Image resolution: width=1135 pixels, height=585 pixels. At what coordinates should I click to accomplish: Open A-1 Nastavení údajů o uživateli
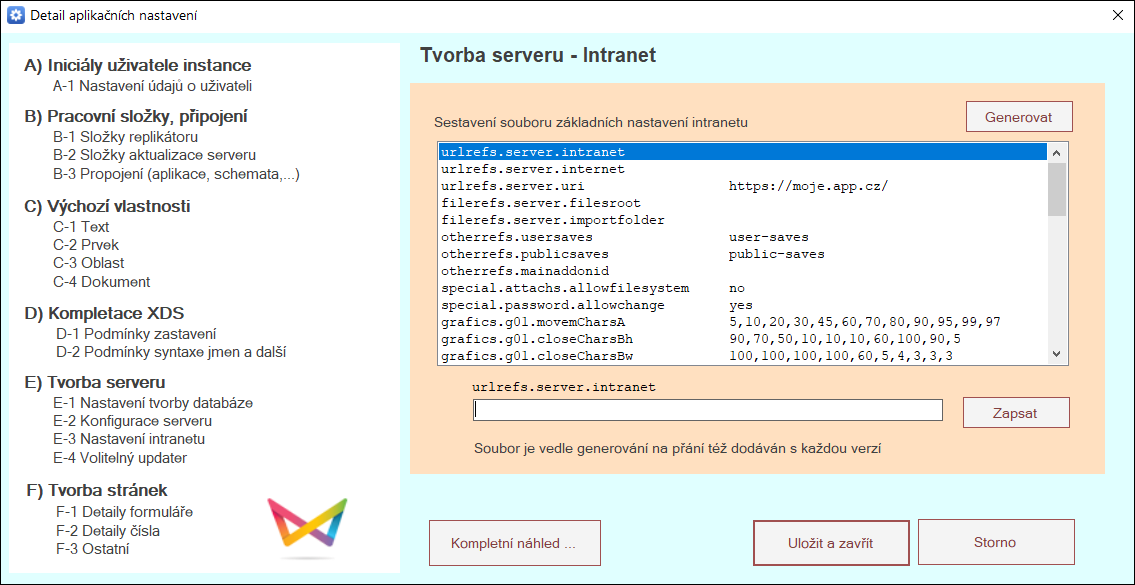click(x=152, y=86)
